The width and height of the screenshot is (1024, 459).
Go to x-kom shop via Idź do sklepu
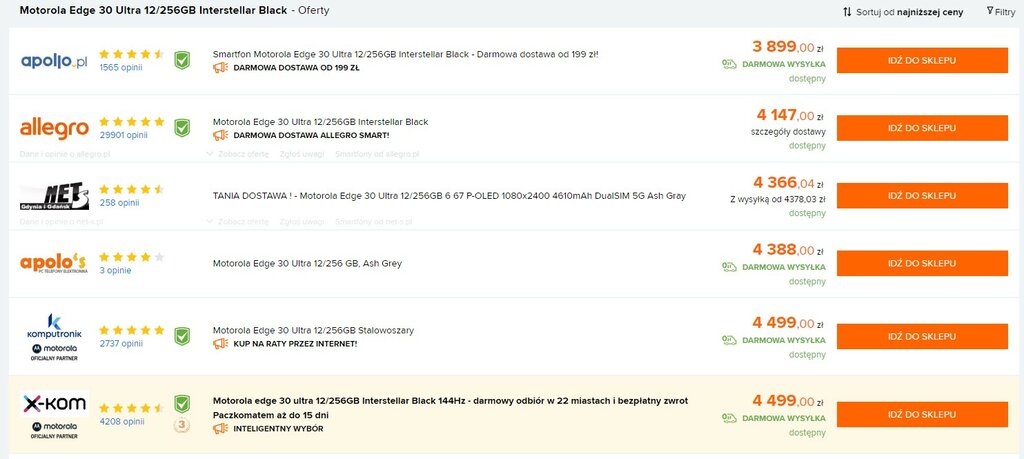coord(922,415)
